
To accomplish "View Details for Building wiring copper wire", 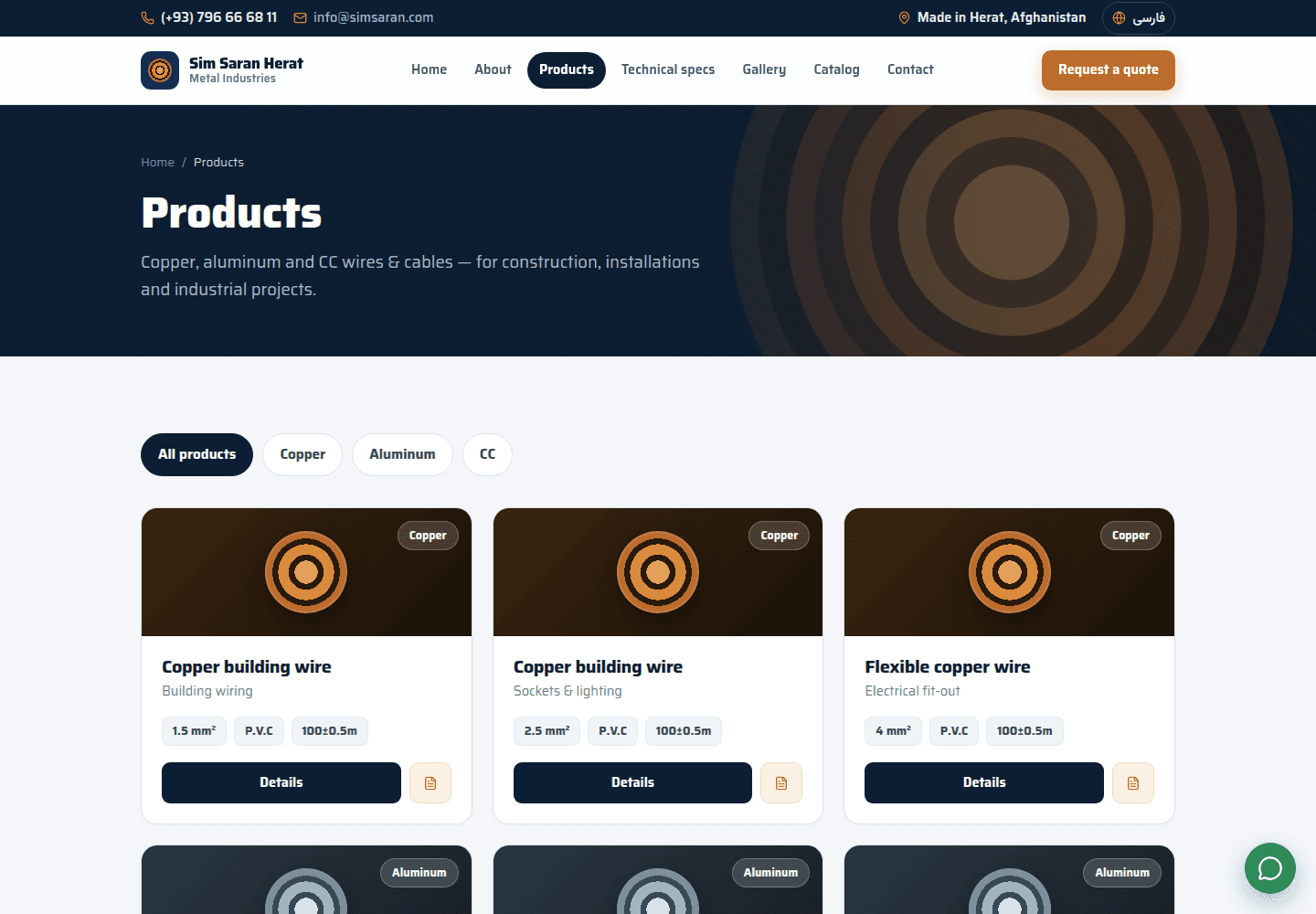I will tap(281, 782).
